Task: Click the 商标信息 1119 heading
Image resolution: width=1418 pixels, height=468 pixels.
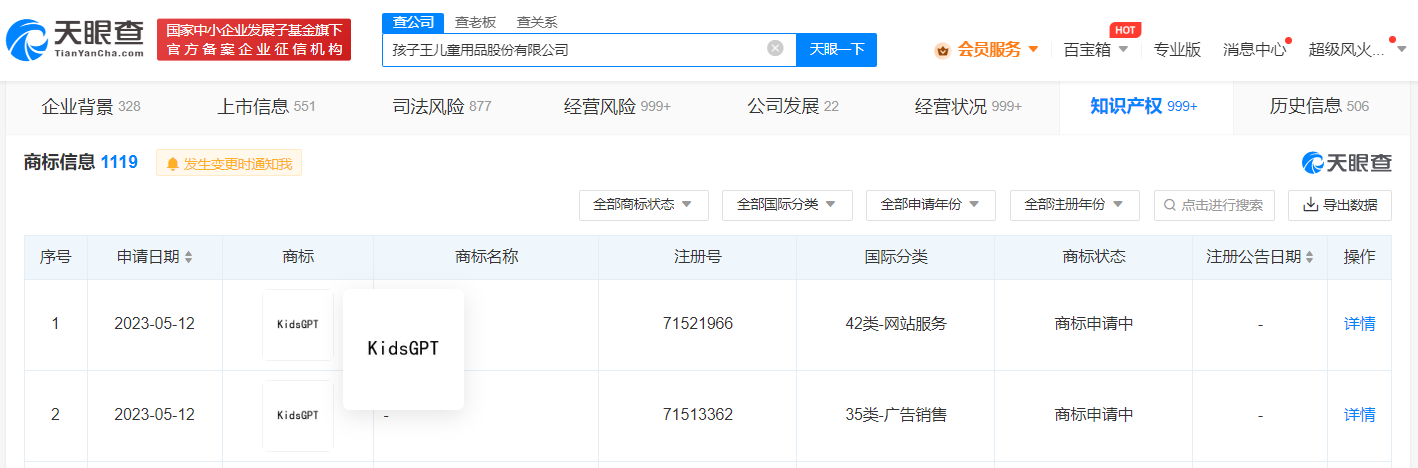Action: (x=81, y=162)
